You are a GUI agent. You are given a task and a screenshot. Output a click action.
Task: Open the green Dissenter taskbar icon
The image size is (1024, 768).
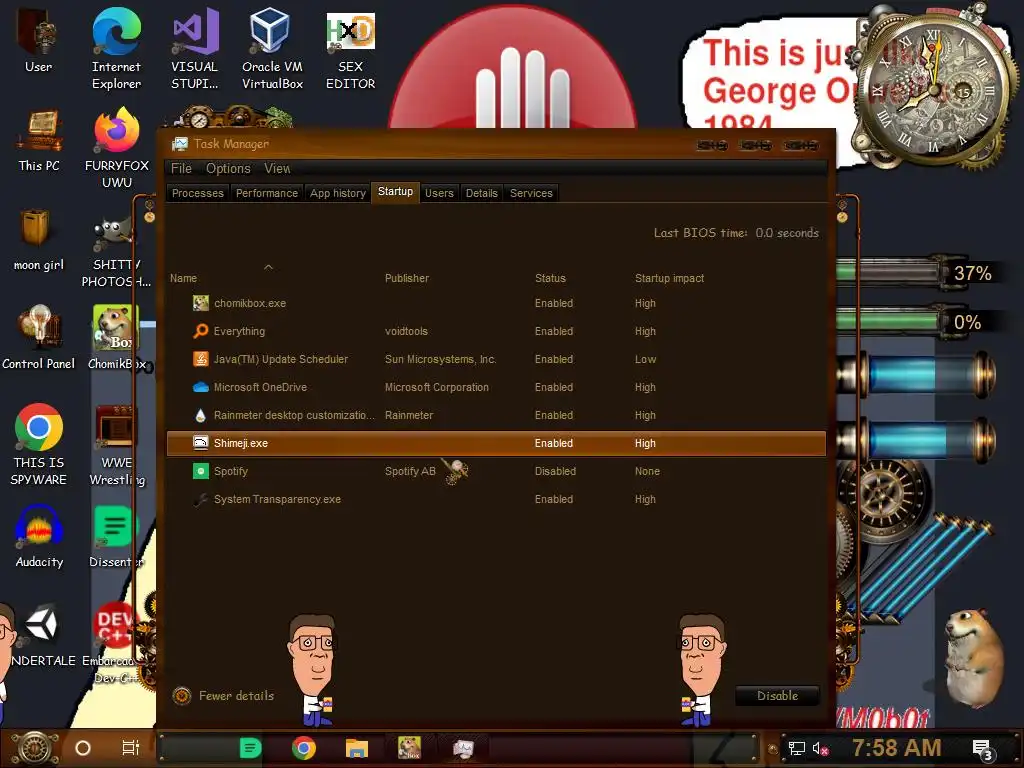[250, 748]
